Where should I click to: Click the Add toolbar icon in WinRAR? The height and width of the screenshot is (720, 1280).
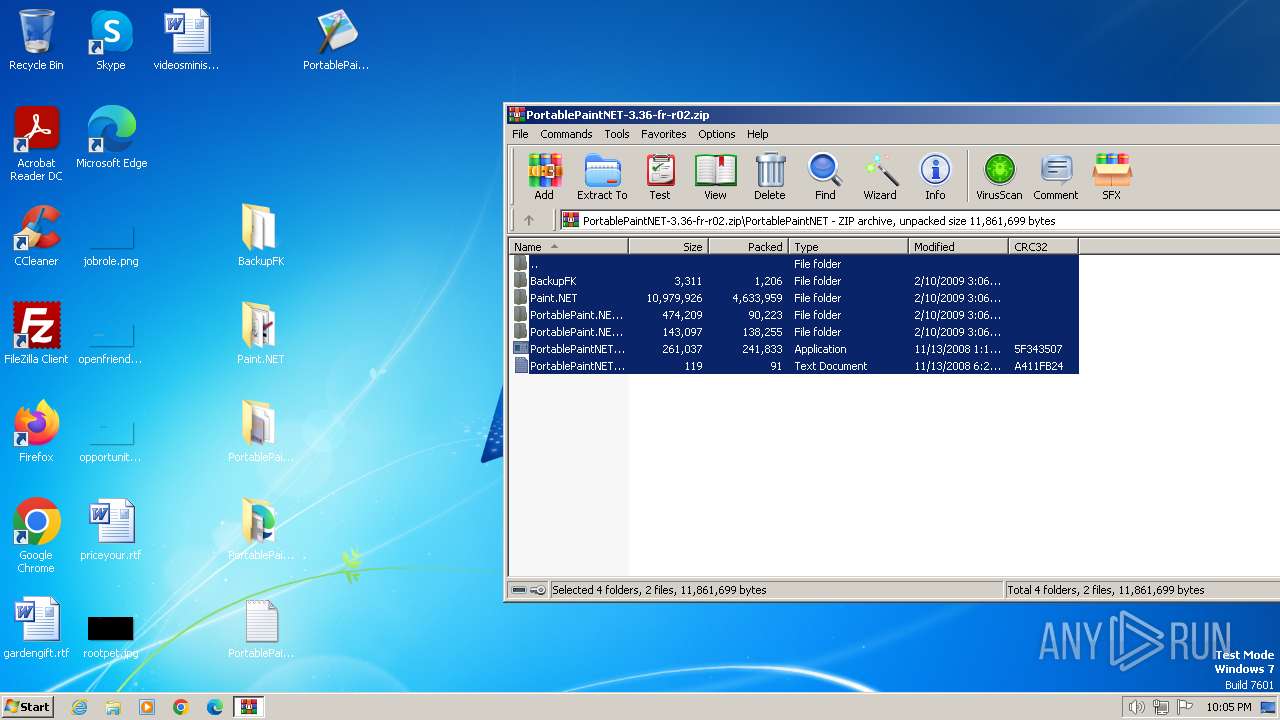point(544,177)
